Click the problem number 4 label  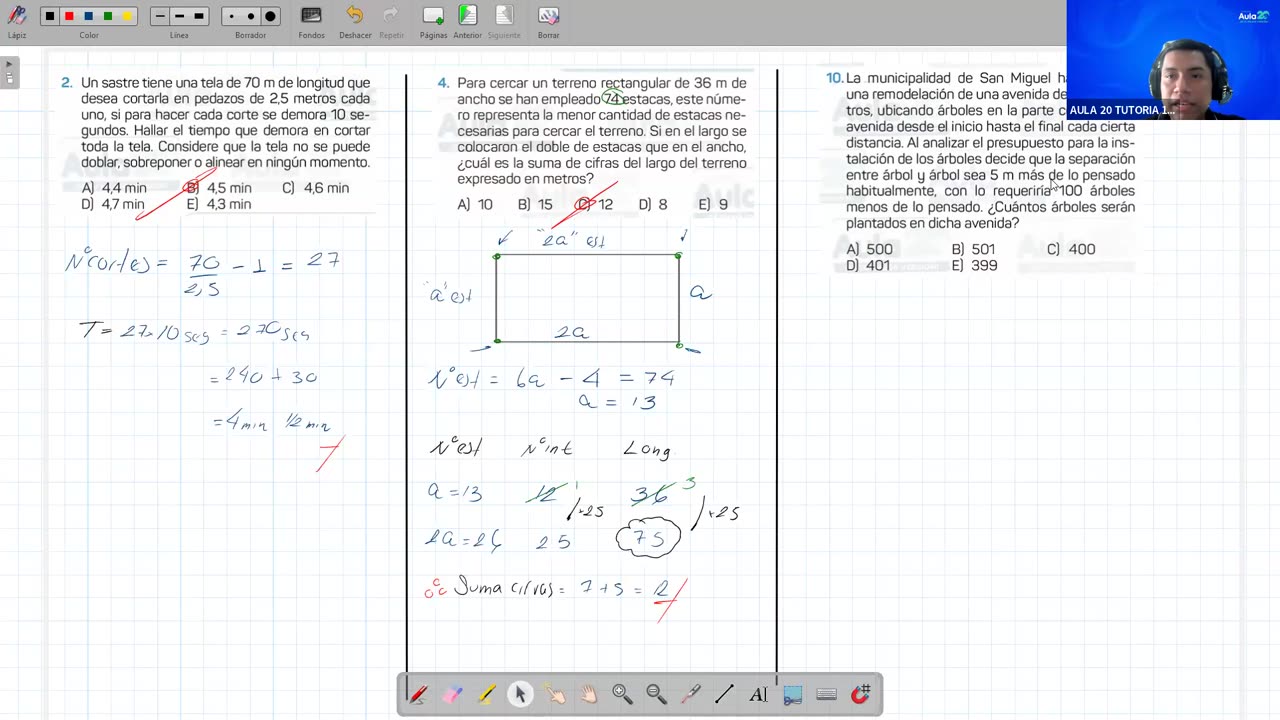click(x=443, y=83)
